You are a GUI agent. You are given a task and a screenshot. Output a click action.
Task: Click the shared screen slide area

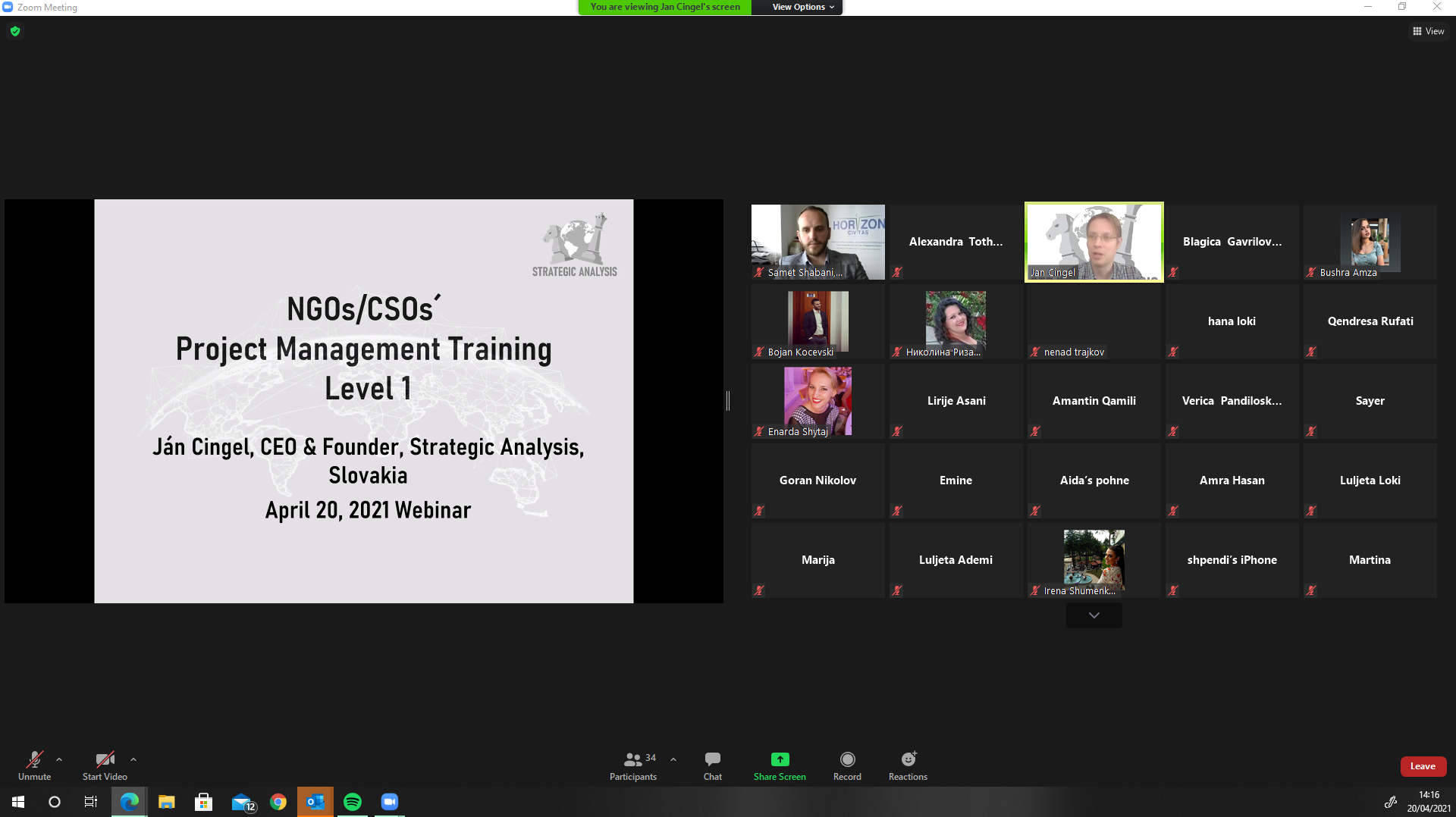364,401
